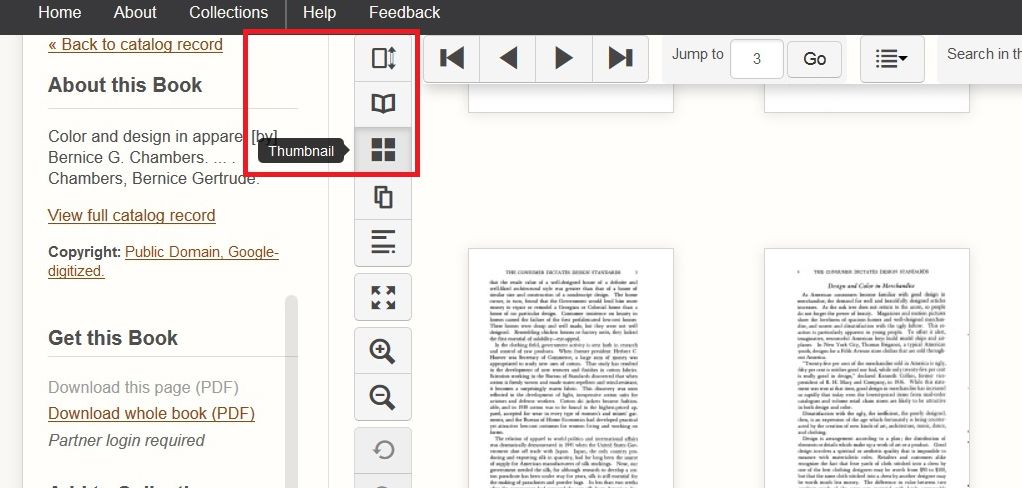1022x488 pixels.
Task: Go to last page
Action: (x=620, y=59)
